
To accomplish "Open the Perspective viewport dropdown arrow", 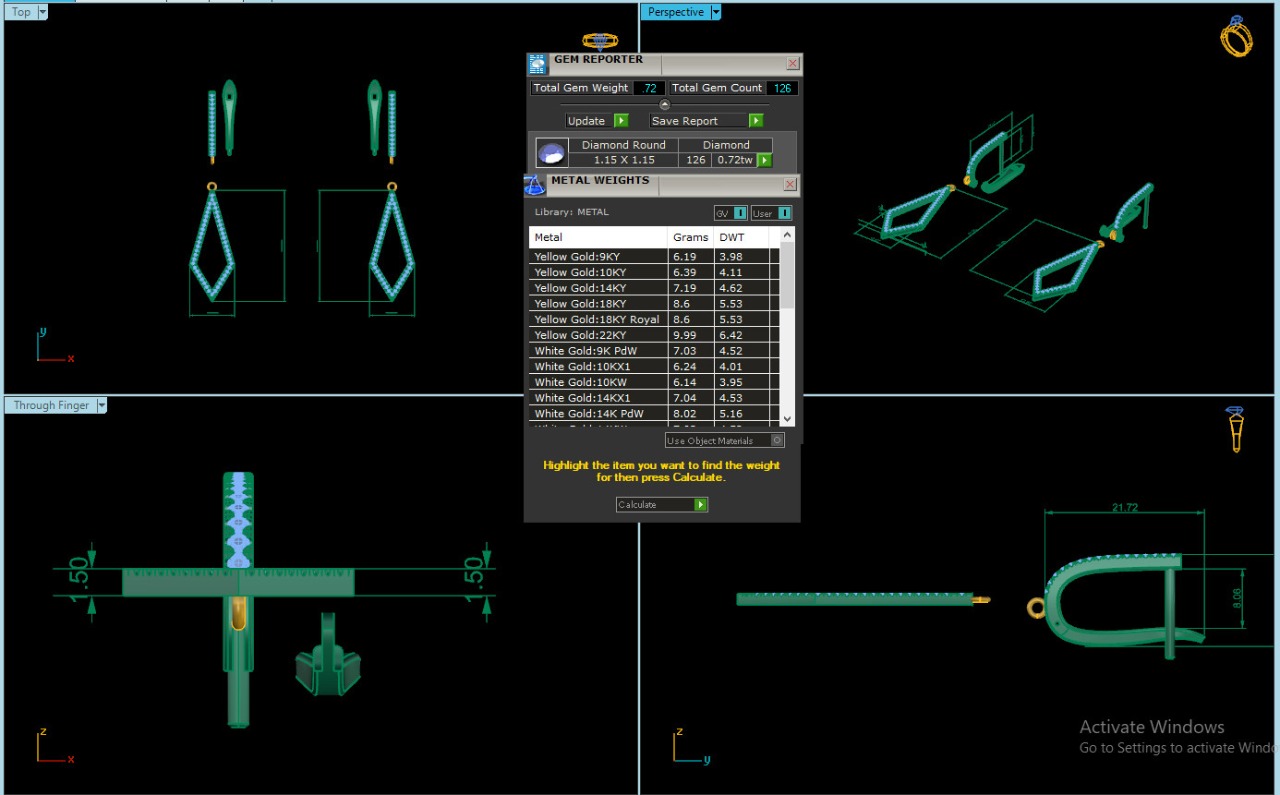I will (x=716, y=12).
